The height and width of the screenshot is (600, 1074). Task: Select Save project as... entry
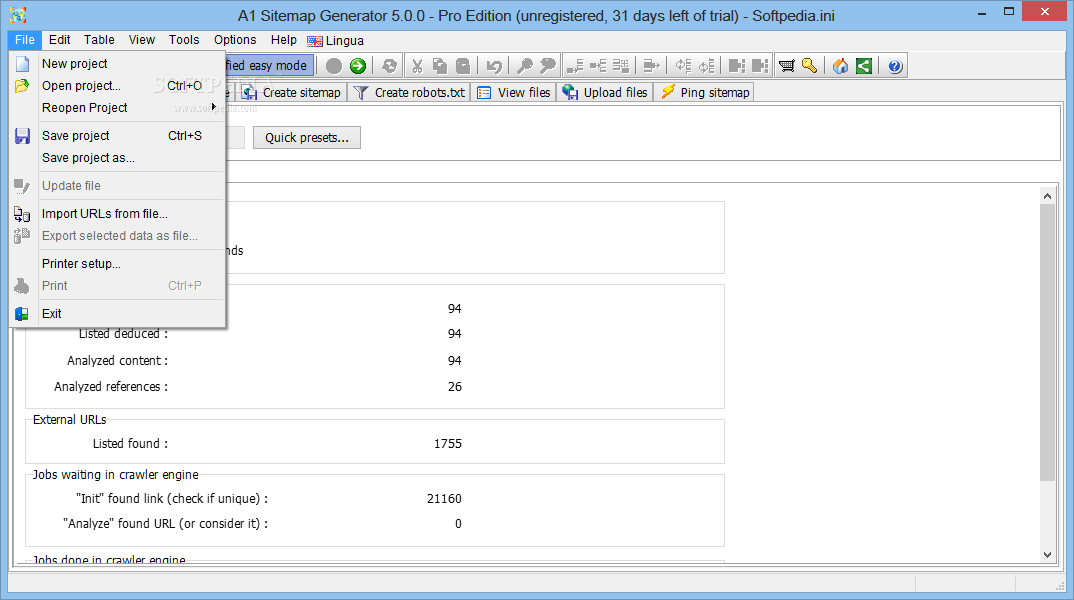119,158
